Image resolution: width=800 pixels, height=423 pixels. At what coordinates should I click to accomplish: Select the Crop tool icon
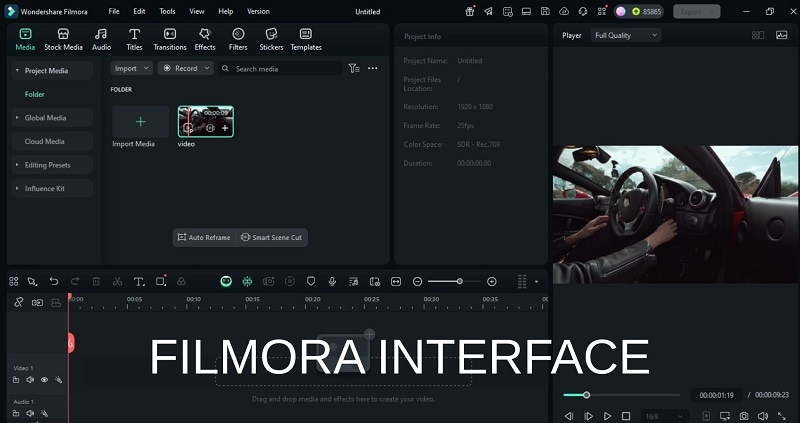coord(161,281)
